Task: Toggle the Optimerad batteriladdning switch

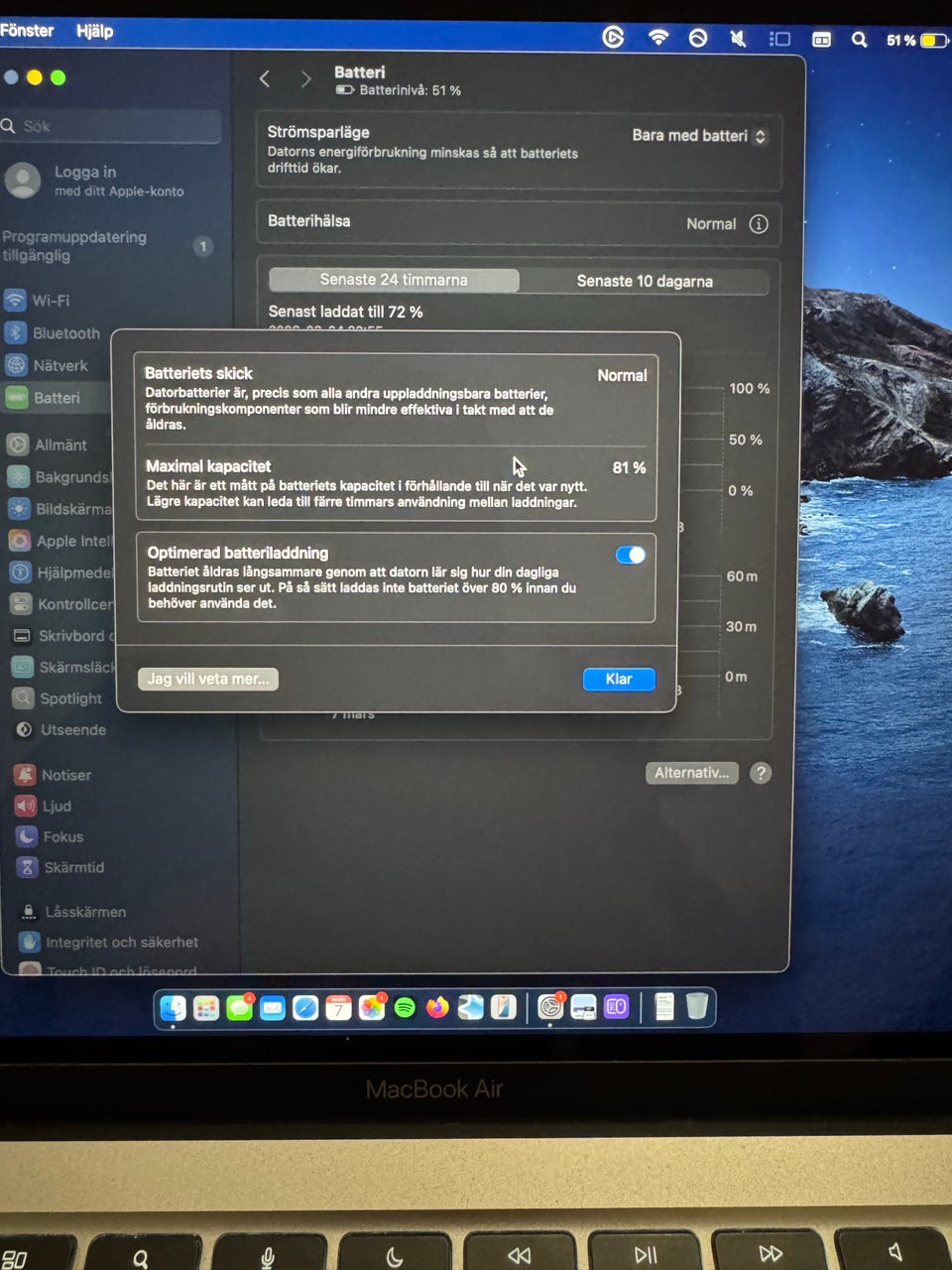Action: point(630,555)
